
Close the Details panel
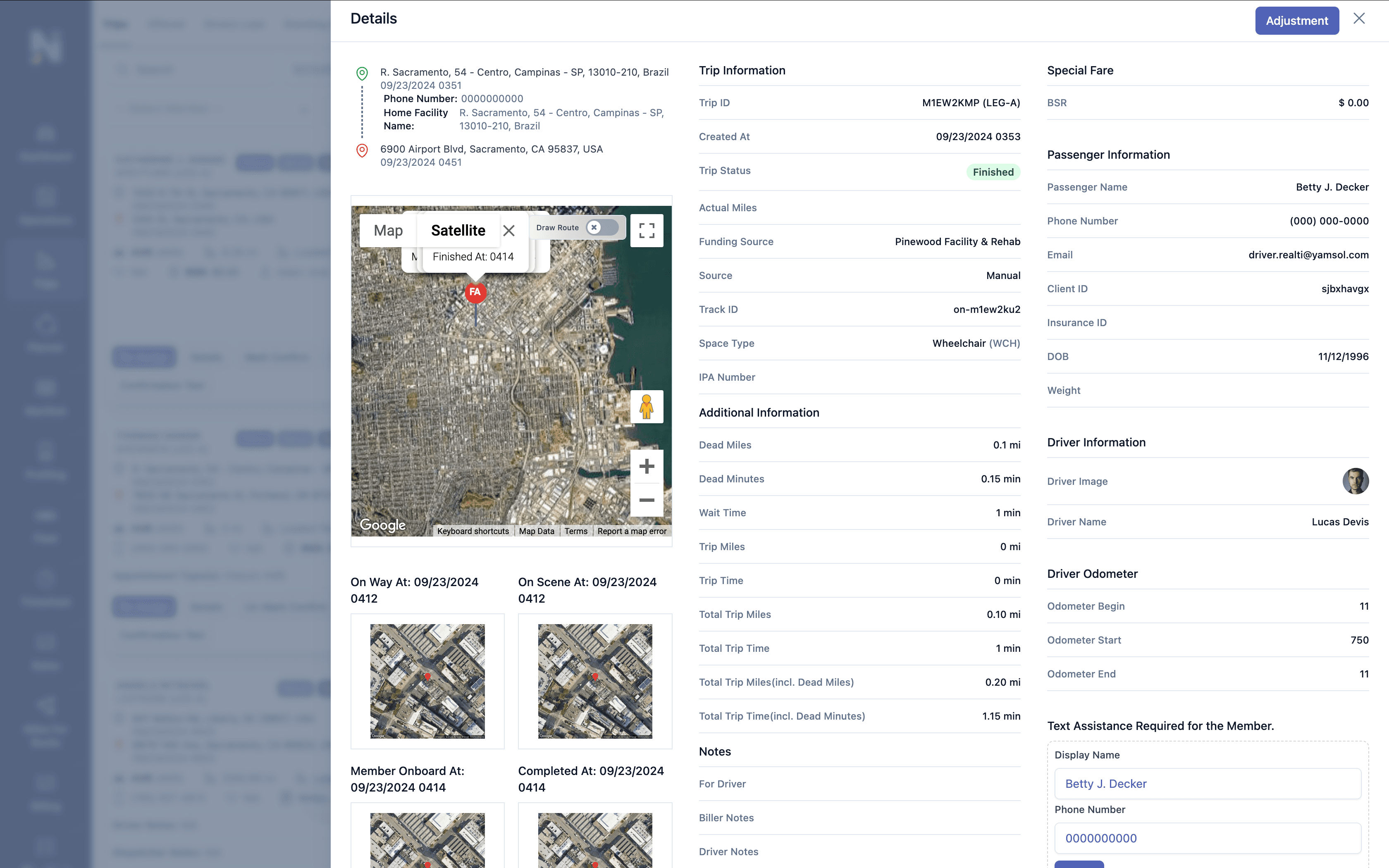(x=1358, y=18)
